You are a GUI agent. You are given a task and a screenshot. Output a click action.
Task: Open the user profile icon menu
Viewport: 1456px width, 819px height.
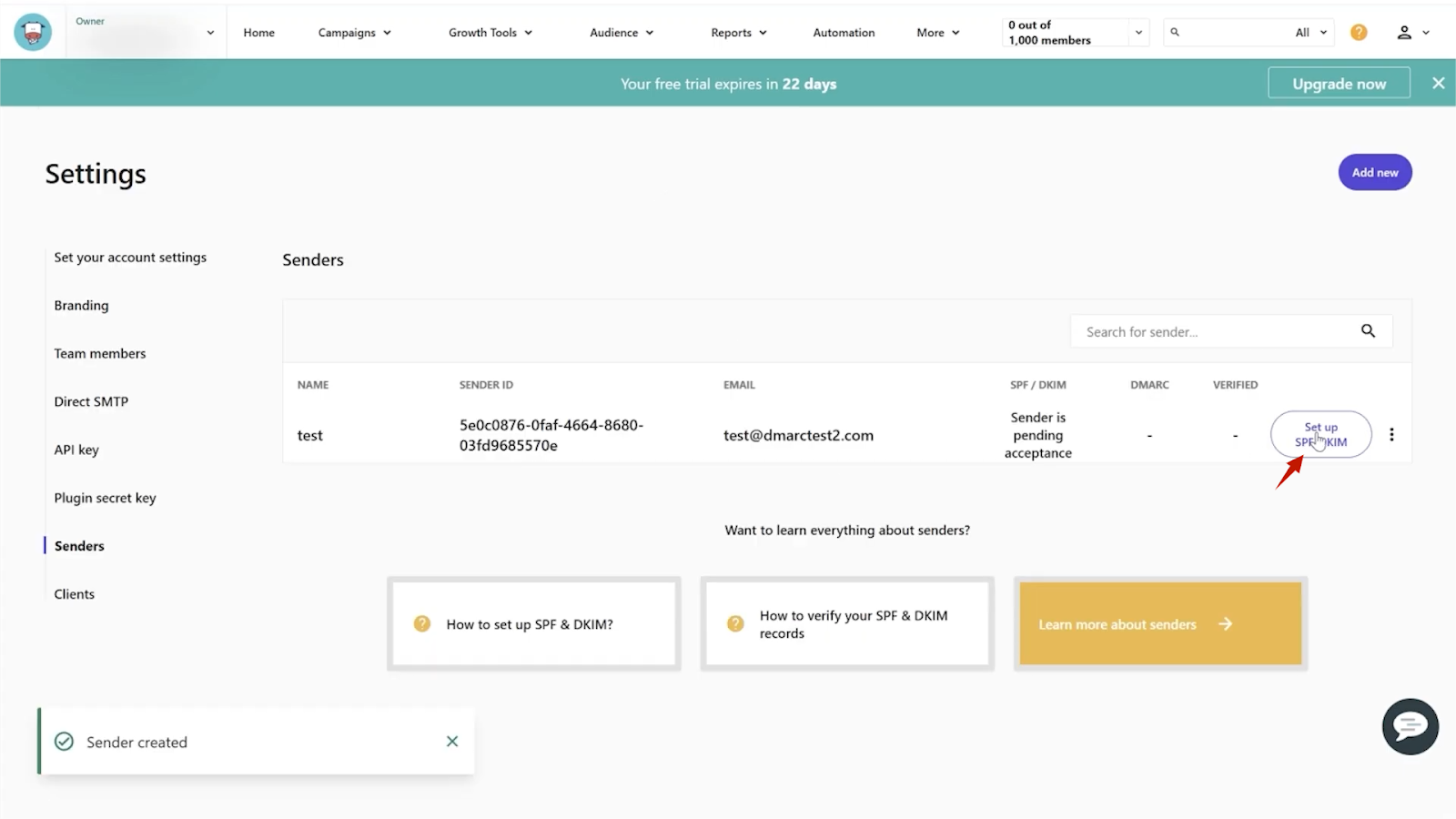click(x=1411, y=33)
